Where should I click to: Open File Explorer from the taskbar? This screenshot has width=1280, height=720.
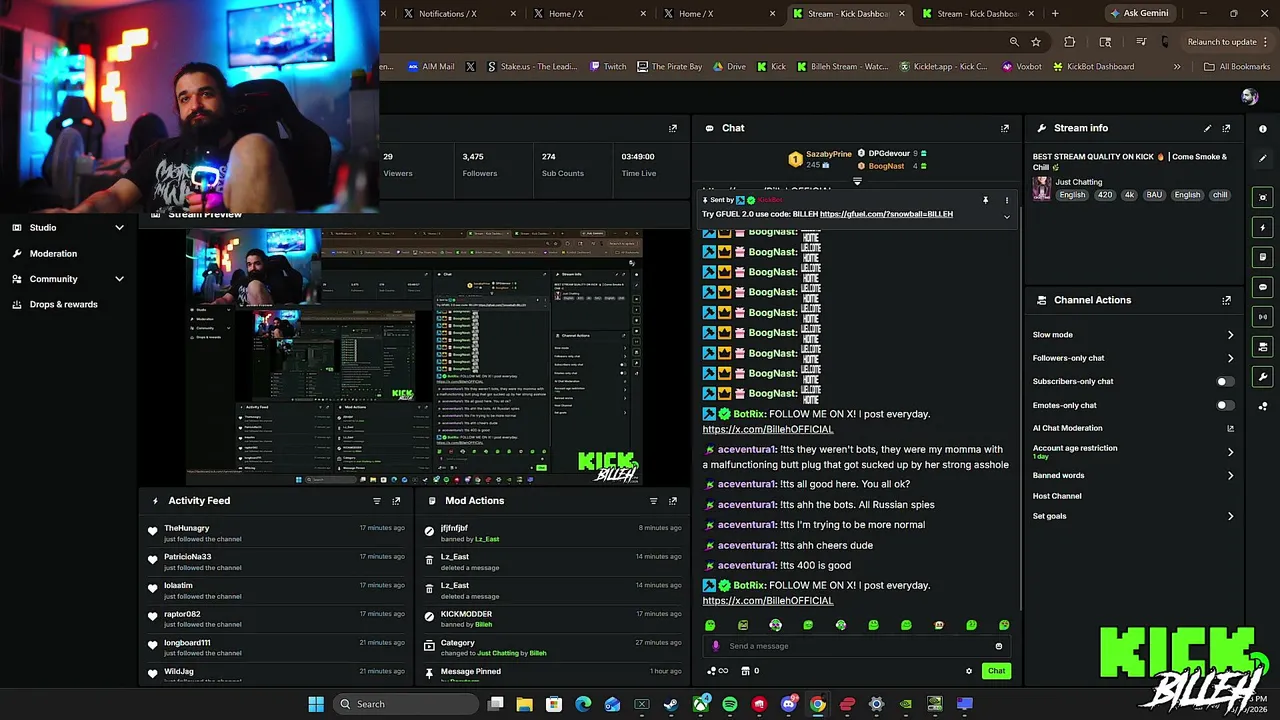pyautogui.click(x=524, y=704)
